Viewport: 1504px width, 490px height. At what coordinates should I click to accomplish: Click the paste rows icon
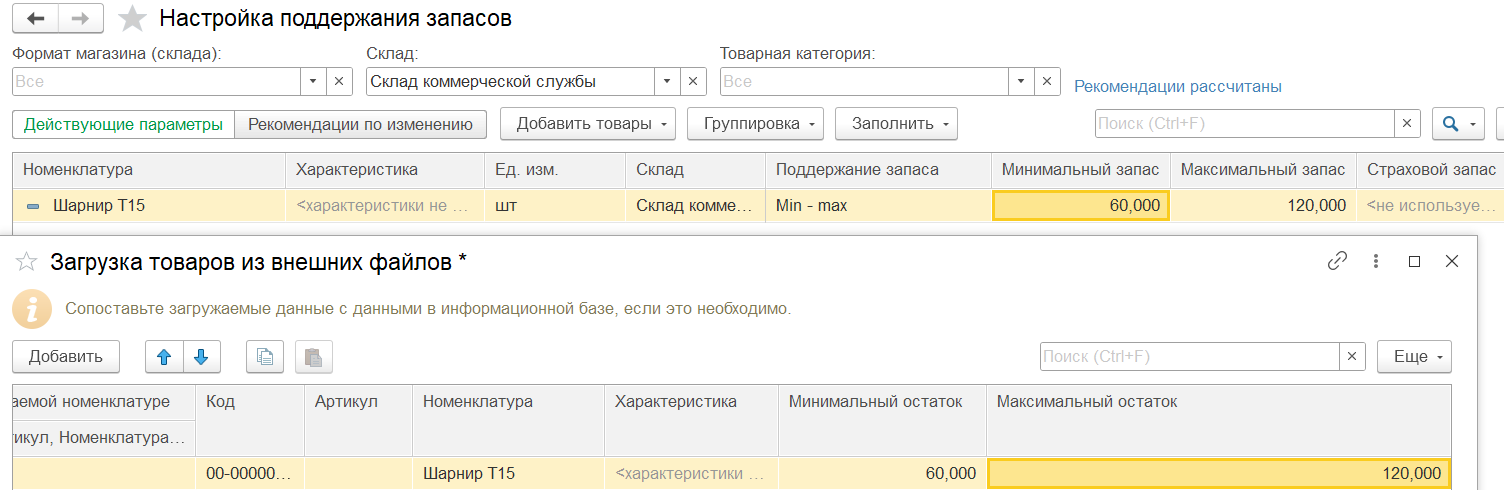tap(313, 357)
